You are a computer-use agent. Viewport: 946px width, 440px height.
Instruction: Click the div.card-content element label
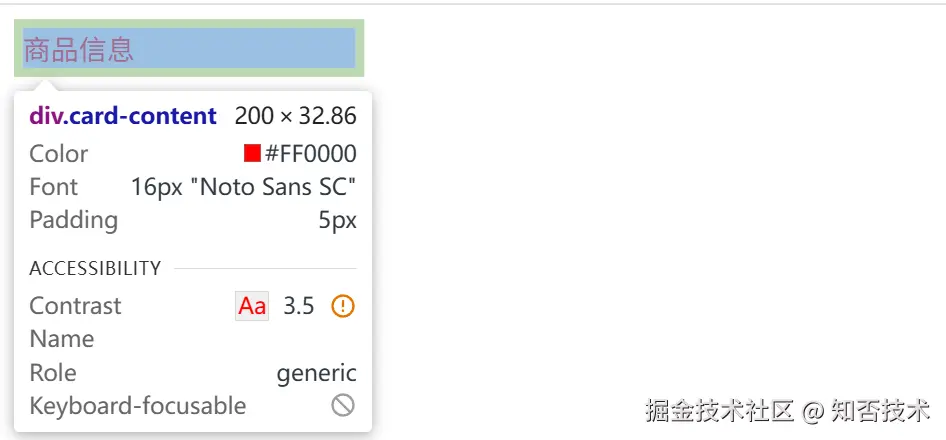click(123, 116)
